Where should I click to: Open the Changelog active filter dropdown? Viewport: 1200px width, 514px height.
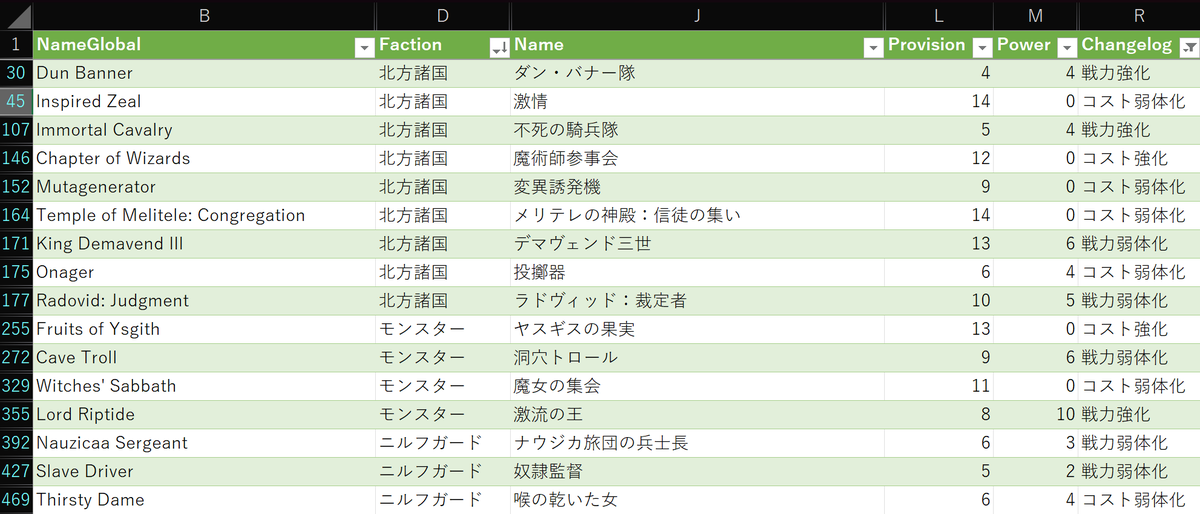click(x=1189, y=46)
